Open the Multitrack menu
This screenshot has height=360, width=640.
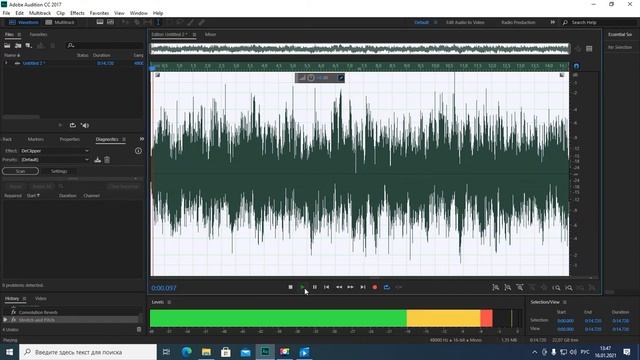pos(40,13)
